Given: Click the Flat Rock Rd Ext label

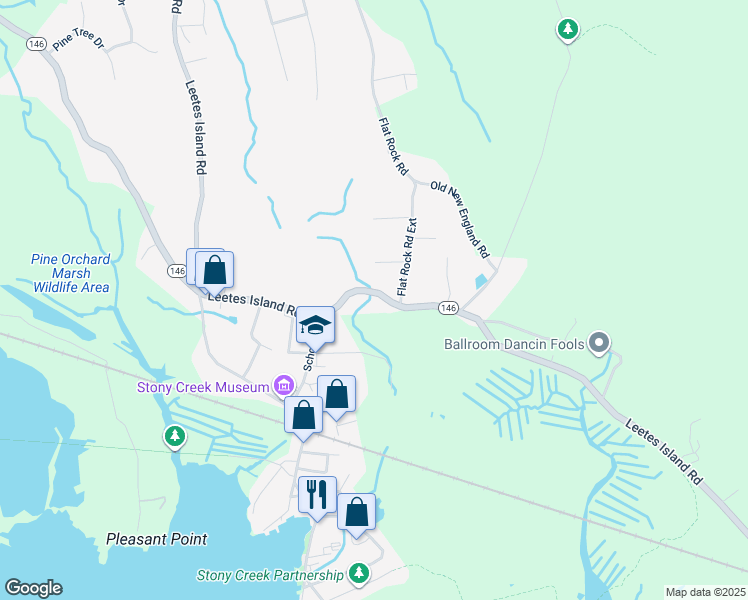Looking at the screenshot, I should (407, 257).
